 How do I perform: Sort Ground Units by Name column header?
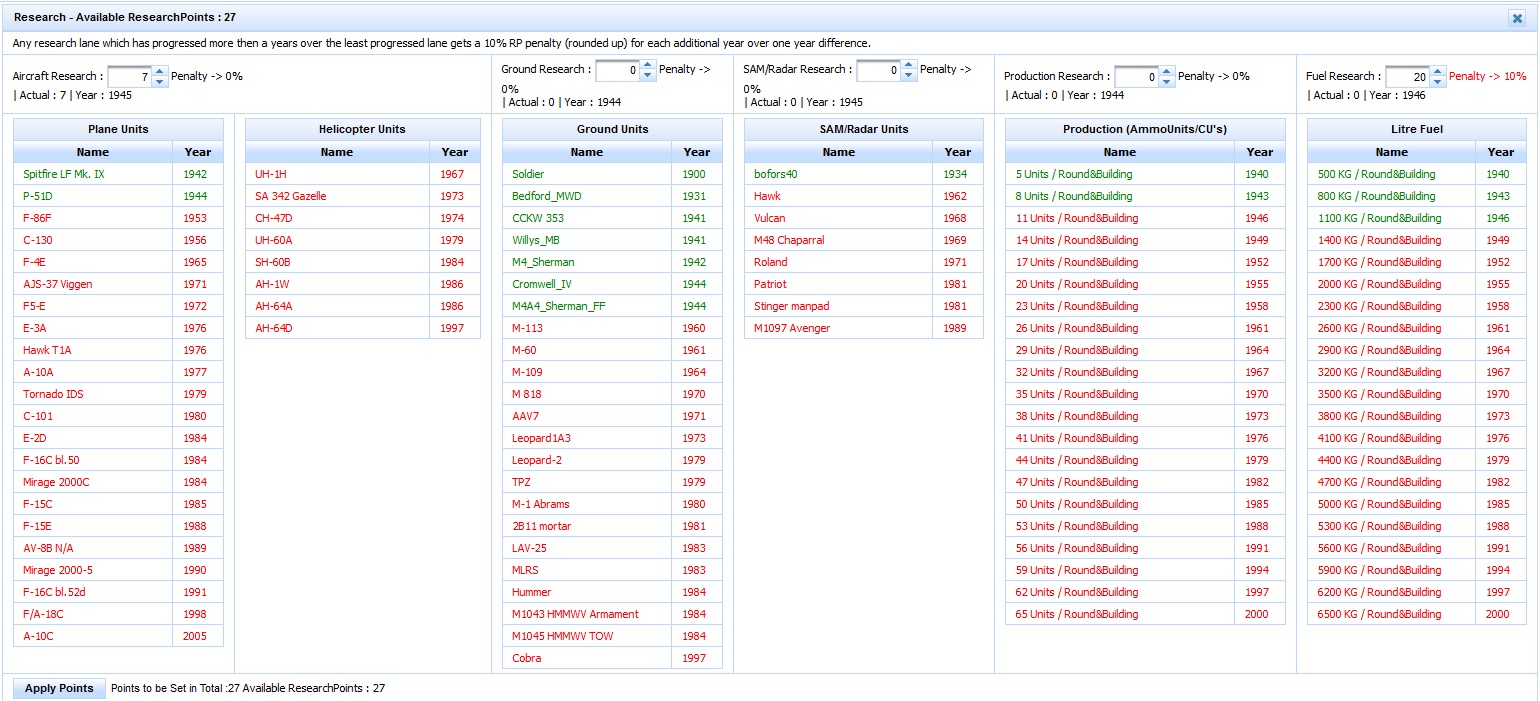point(586,152)
